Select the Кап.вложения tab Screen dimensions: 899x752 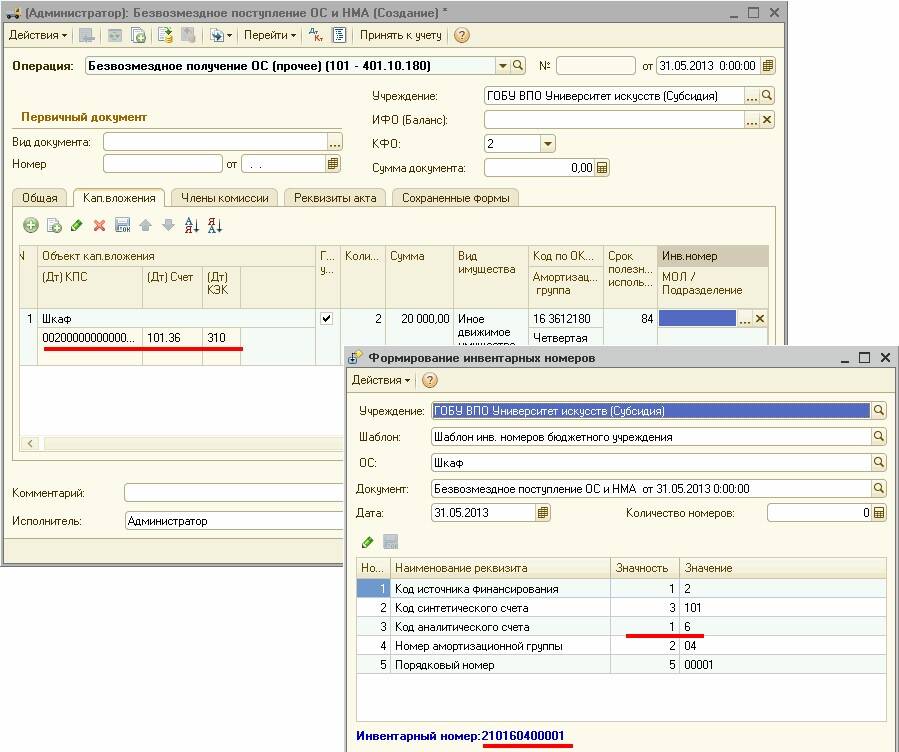point(119,198)
